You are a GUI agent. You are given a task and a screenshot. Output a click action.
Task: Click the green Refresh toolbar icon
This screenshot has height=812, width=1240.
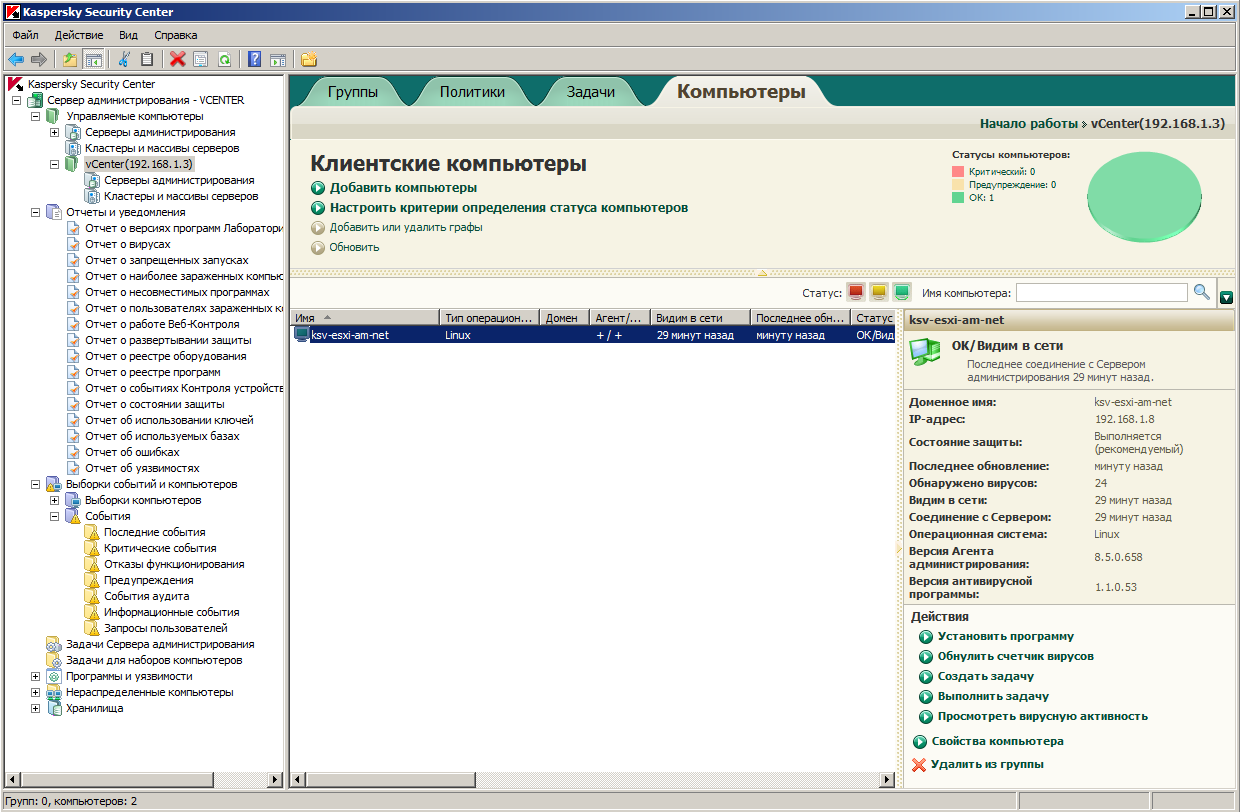click(224, 60)
